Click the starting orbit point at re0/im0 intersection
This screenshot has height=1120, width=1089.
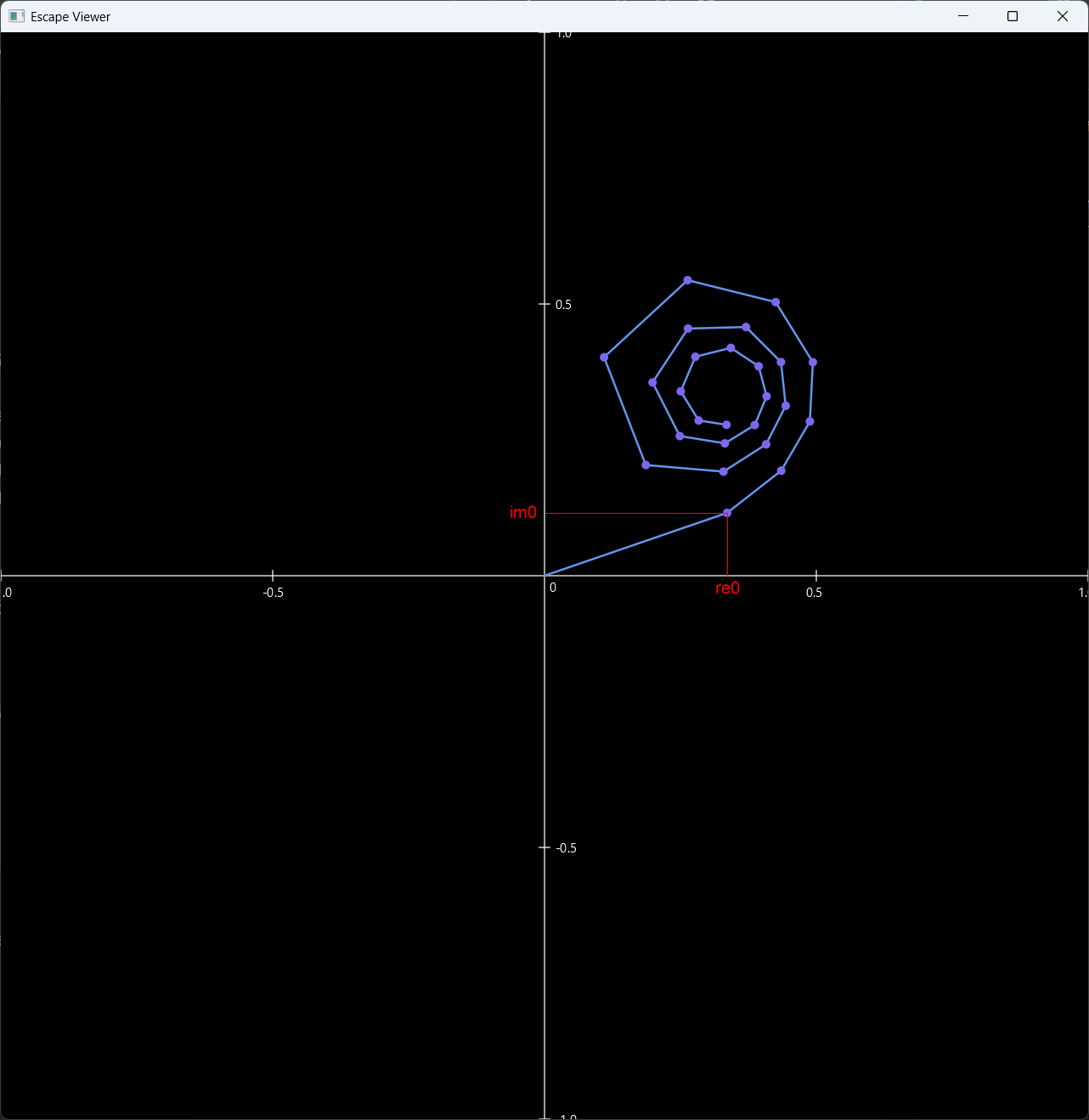pyautogui.click(x=727, y=513)
